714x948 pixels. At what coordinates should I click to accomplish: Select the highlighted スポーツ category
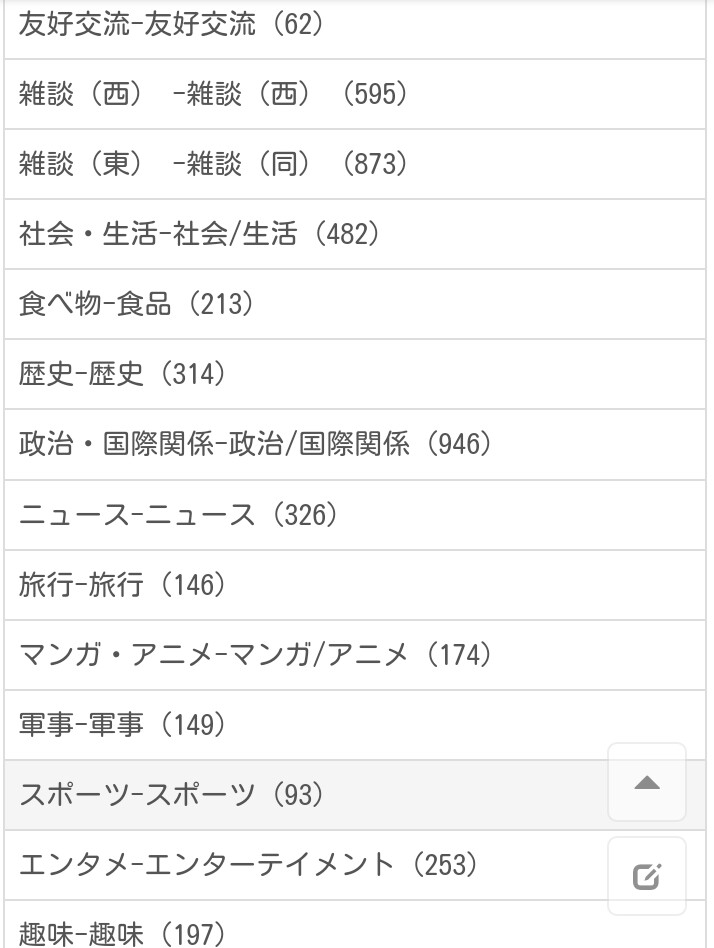click(x=171, y=795)
